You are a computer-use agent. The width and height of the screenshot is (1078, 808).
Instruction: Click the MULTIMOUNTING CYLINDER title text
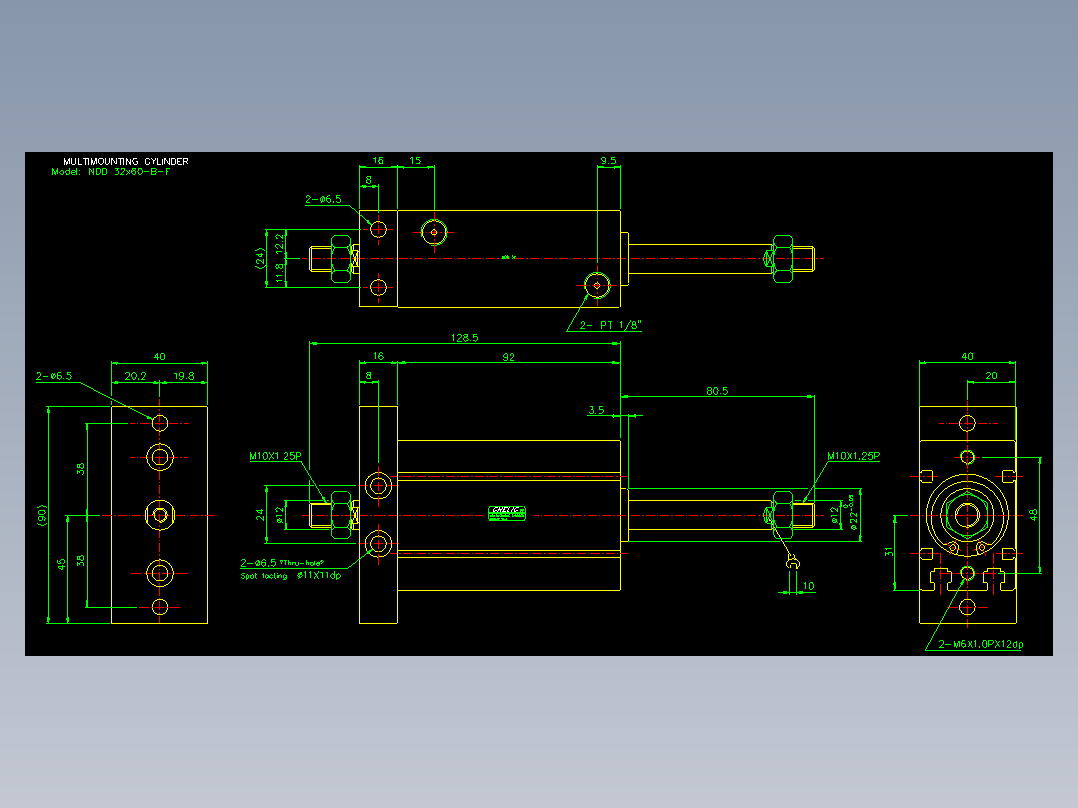point(126,162)
